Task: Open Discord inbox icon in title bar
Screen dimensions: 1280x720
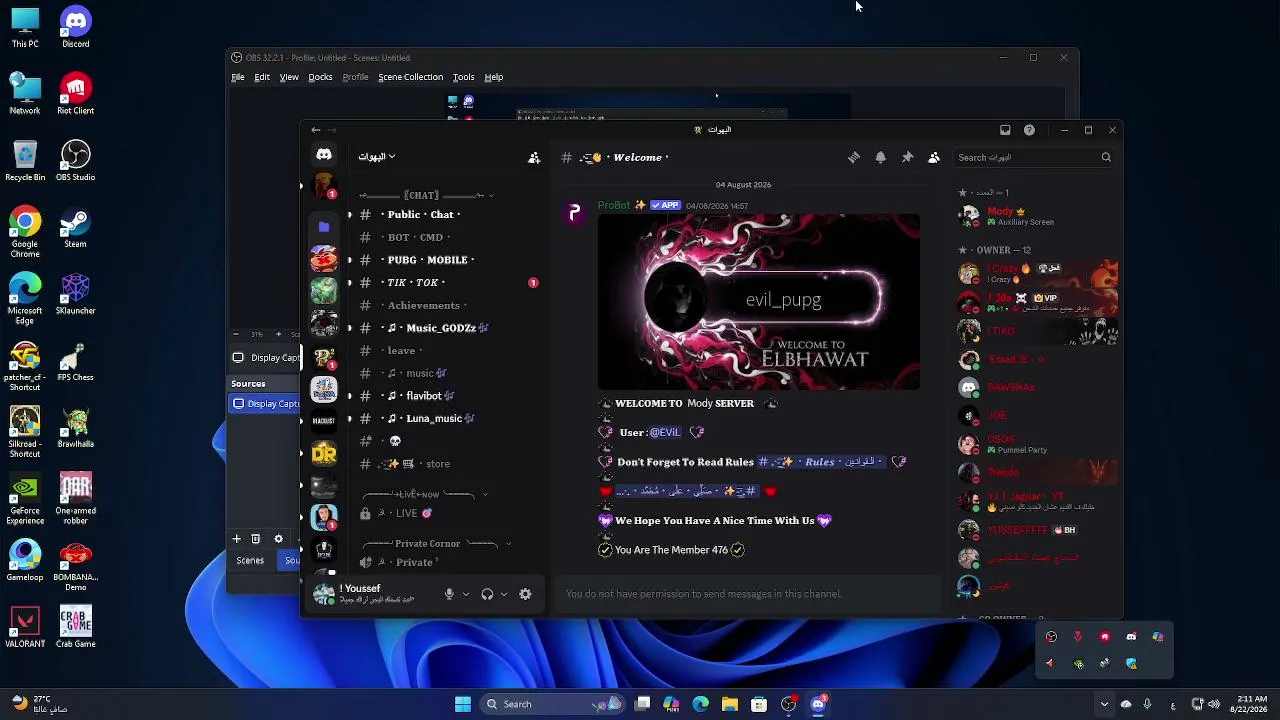Action: (x=1005, y=130)
